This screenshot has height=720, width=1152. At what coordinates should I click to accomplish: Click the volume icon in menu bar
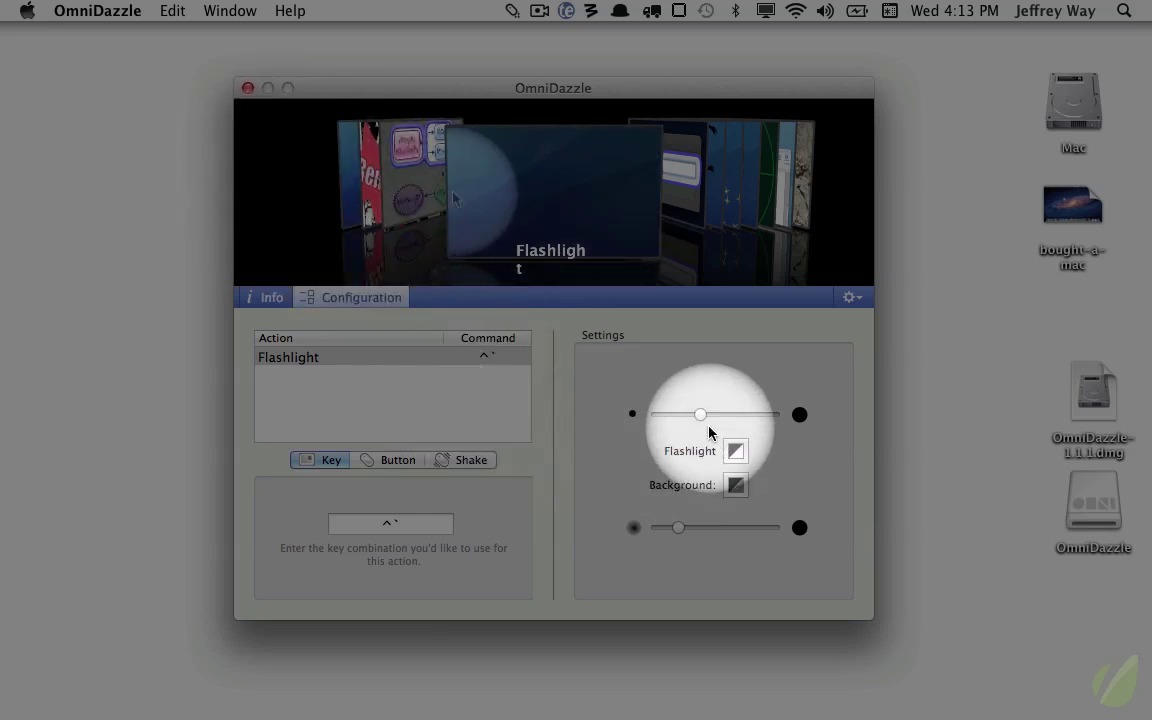(x=825, y=11)
